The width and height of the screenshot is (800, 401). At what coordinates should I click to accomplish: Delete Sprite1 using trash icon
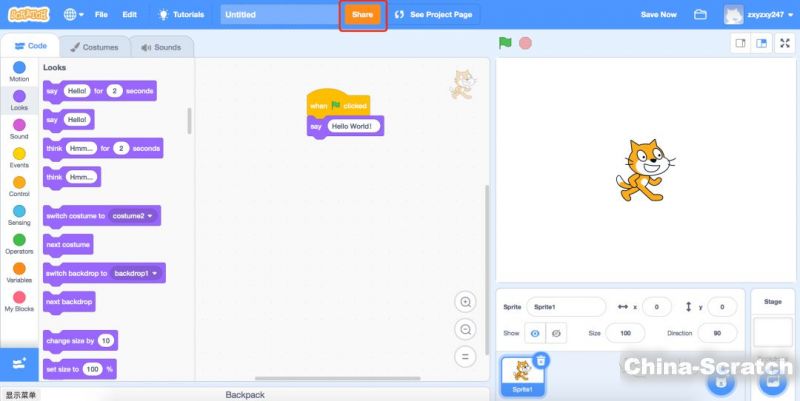540,360
